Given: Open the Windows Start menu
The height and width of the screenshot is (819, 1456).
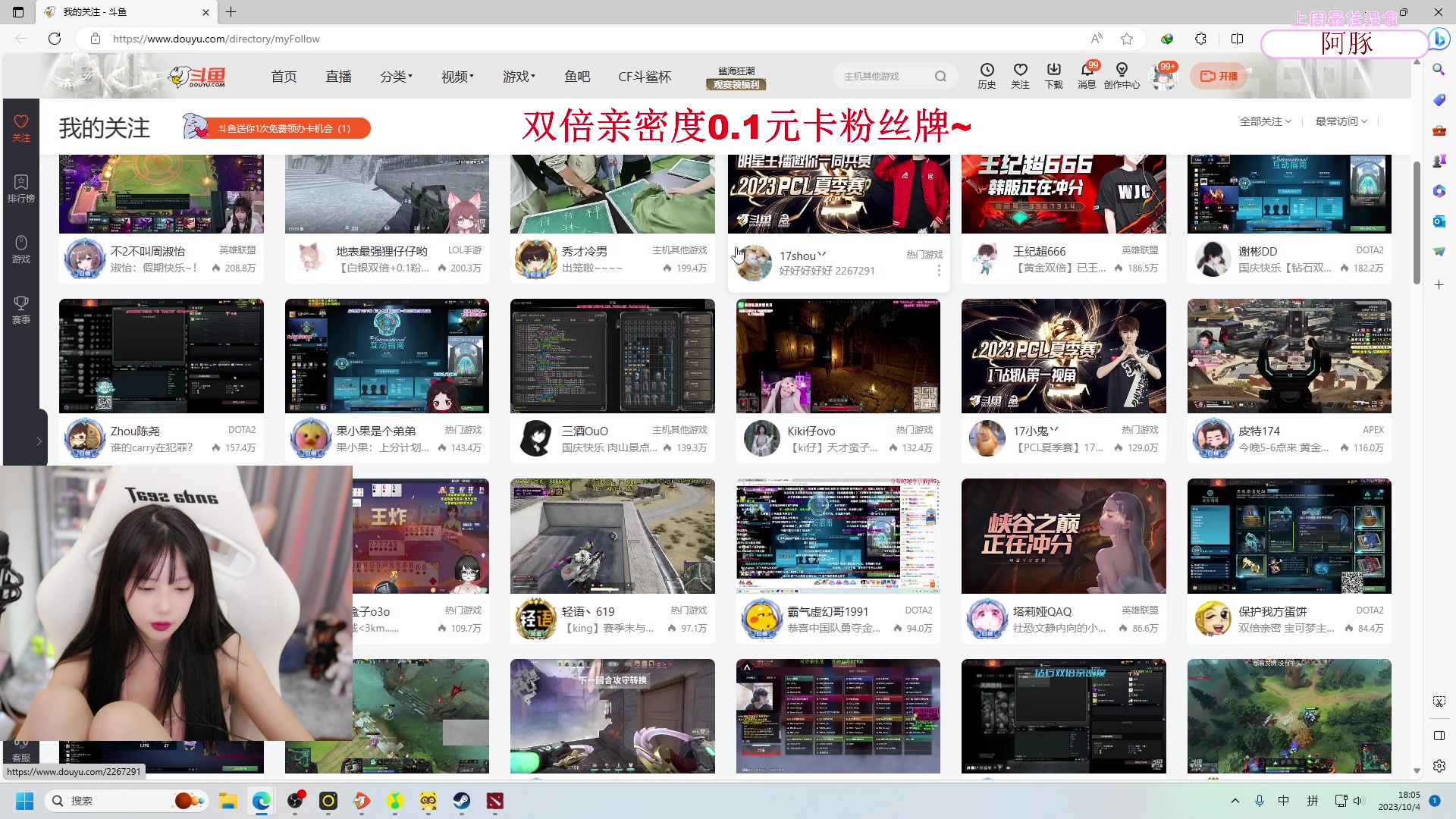Looking at the screenshot, I should point(24,801).
